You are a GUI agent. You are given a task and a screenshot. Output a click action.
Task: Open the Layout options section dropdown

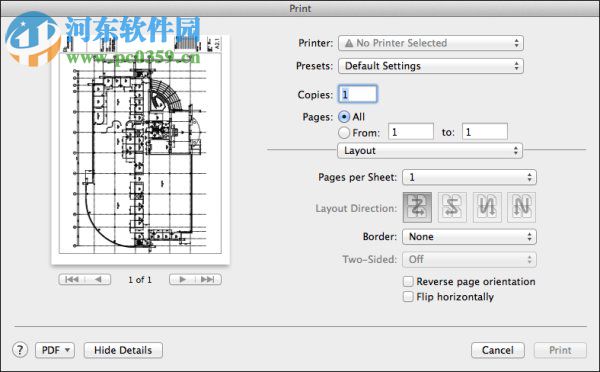tap(430, 151)
